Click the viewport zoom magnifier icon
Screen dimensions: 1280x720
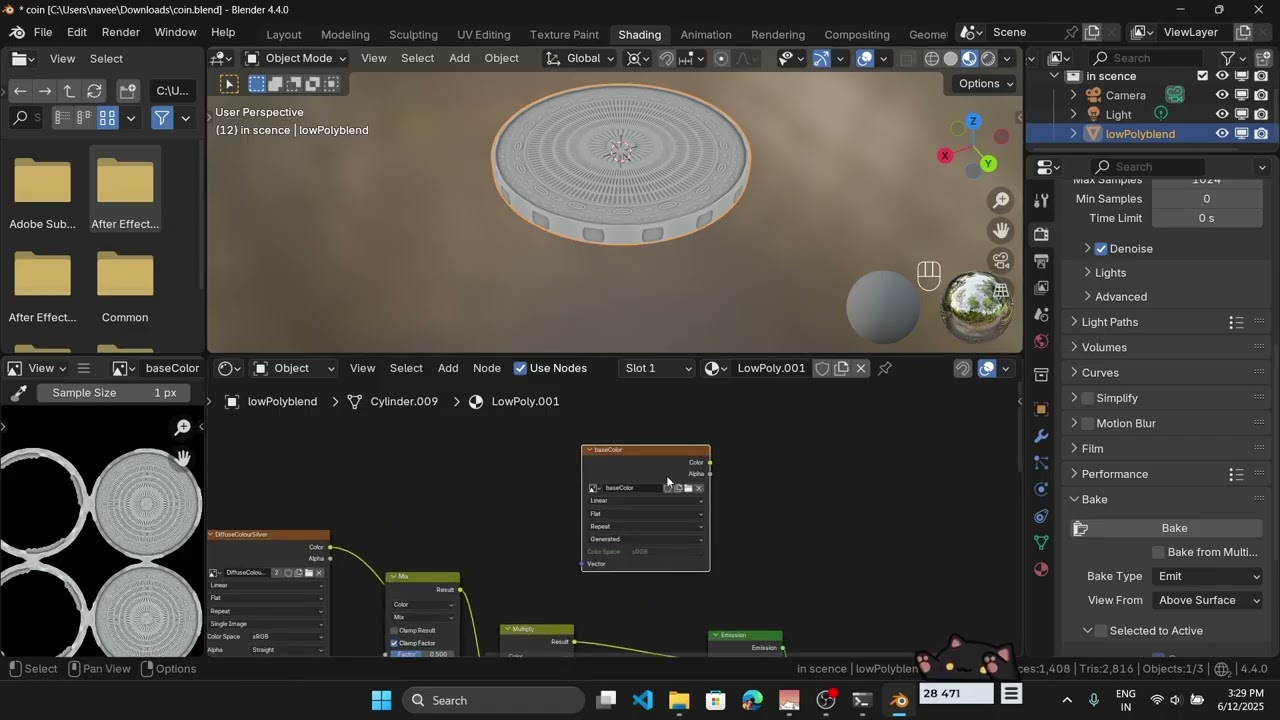(x=1001, y=201)
